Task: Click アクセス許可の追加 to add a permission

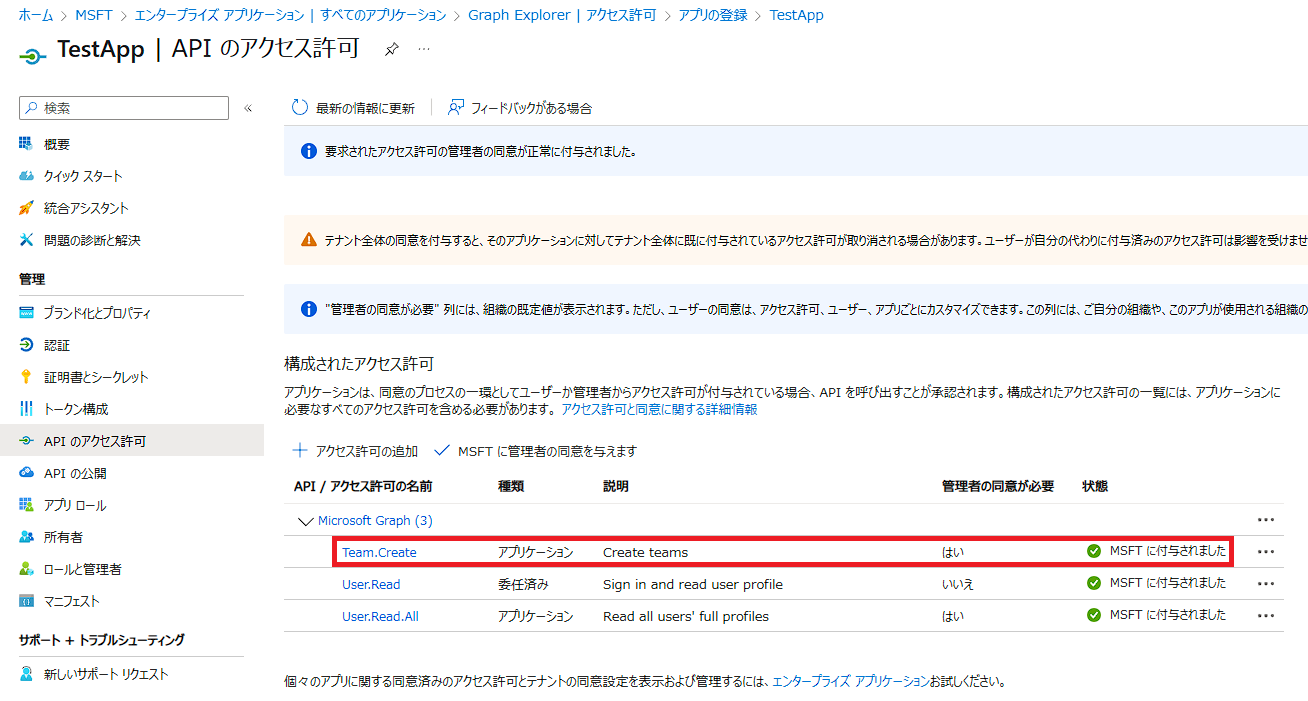Action: (x=355, y=449)
